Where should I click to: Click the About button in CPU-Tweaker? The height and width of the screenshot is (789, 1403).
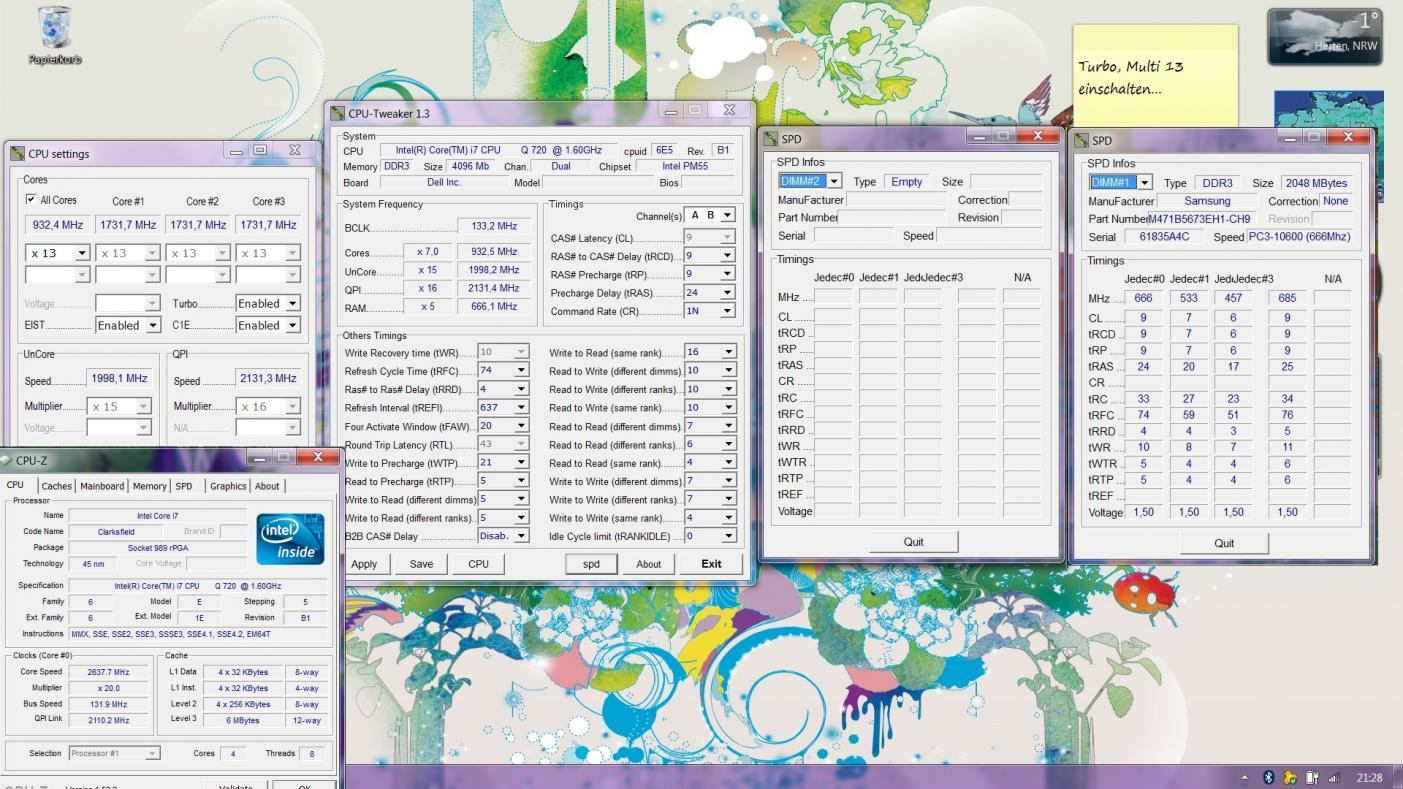(648, 564)
